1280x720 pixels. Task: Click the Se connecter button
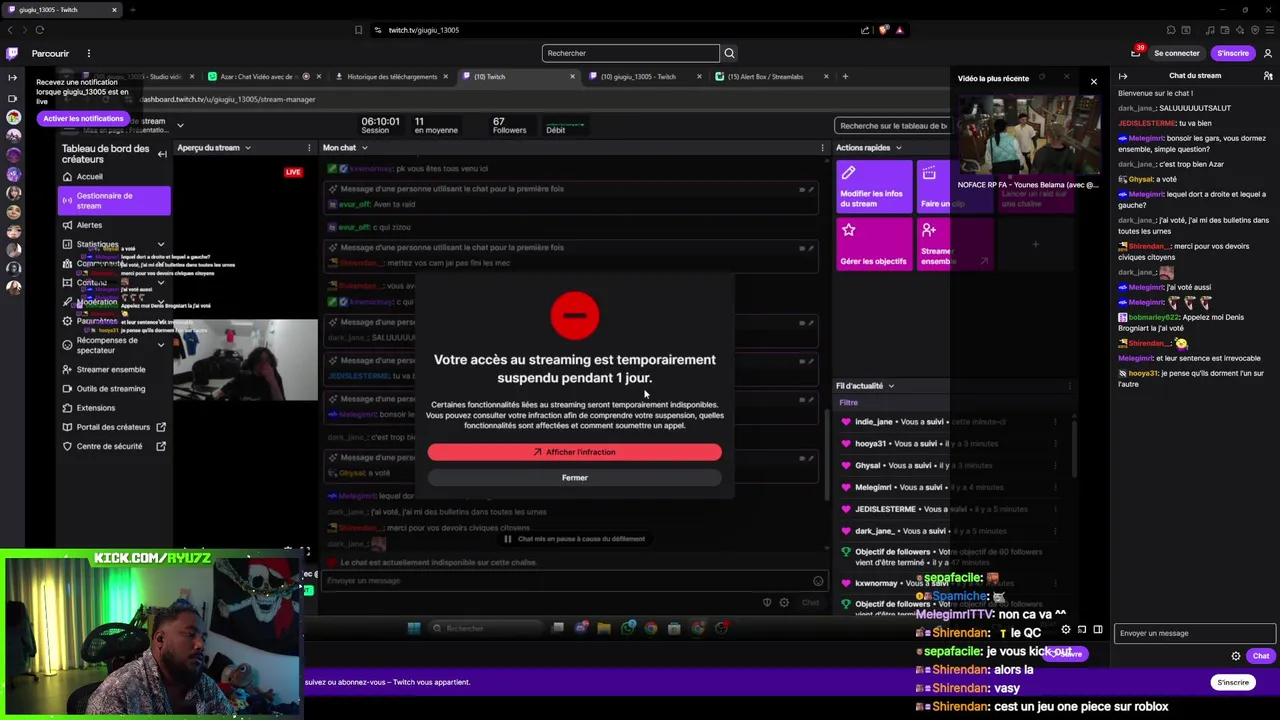[1176, 53]
